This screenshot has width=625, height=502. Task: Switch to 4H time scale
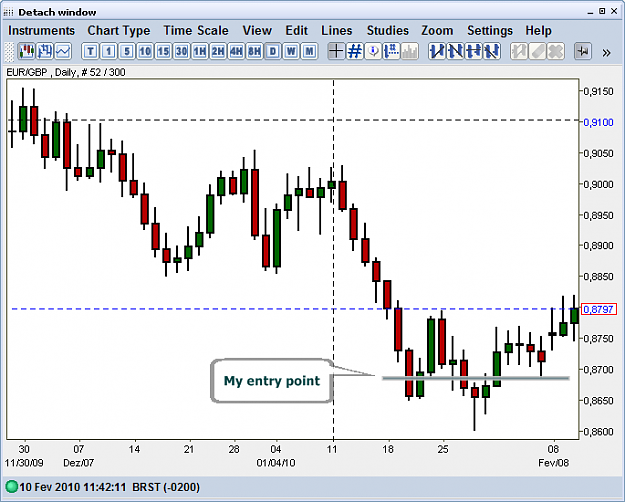point(236,51)
